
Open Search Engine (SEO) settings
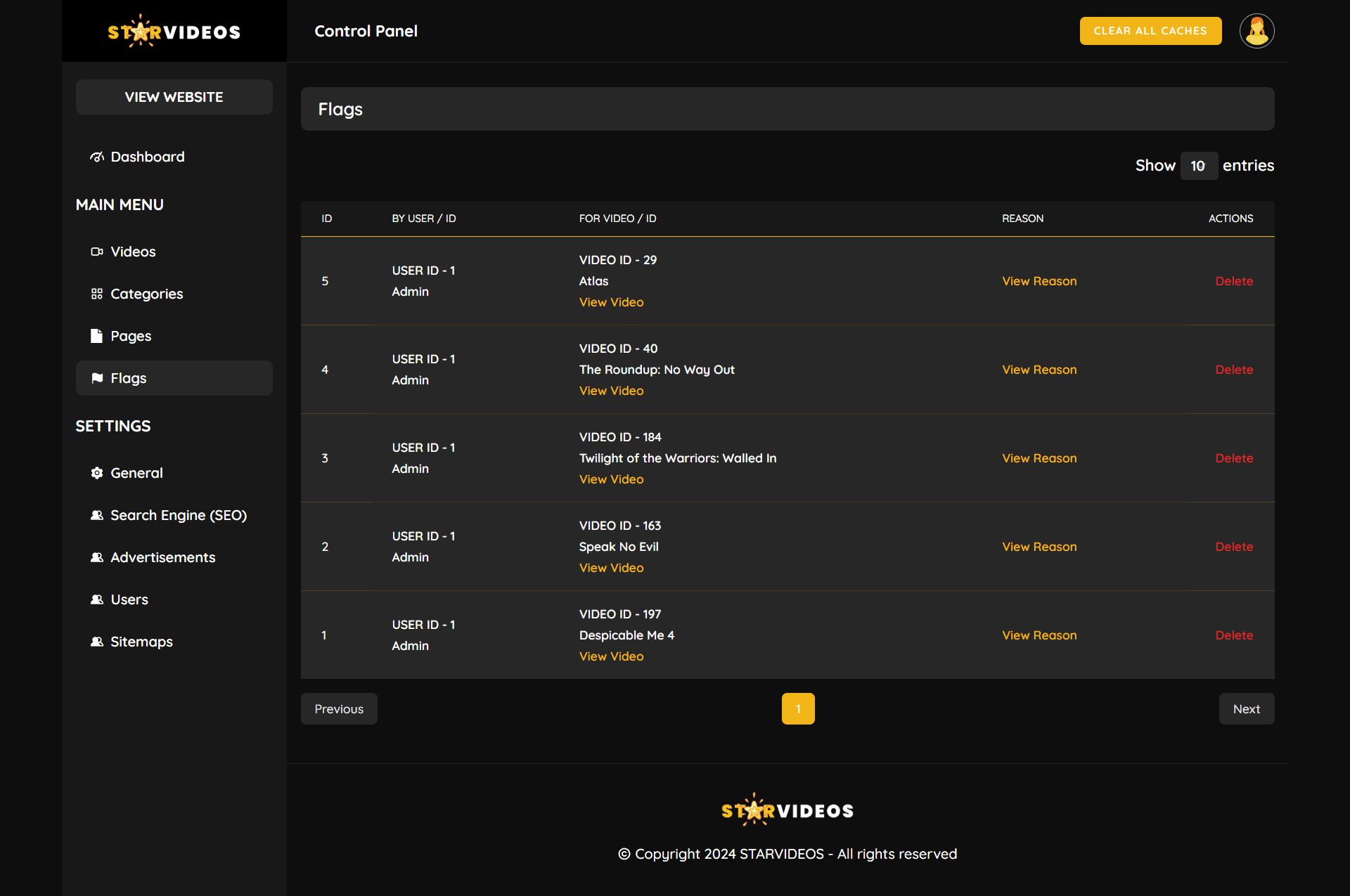(178, 515)
